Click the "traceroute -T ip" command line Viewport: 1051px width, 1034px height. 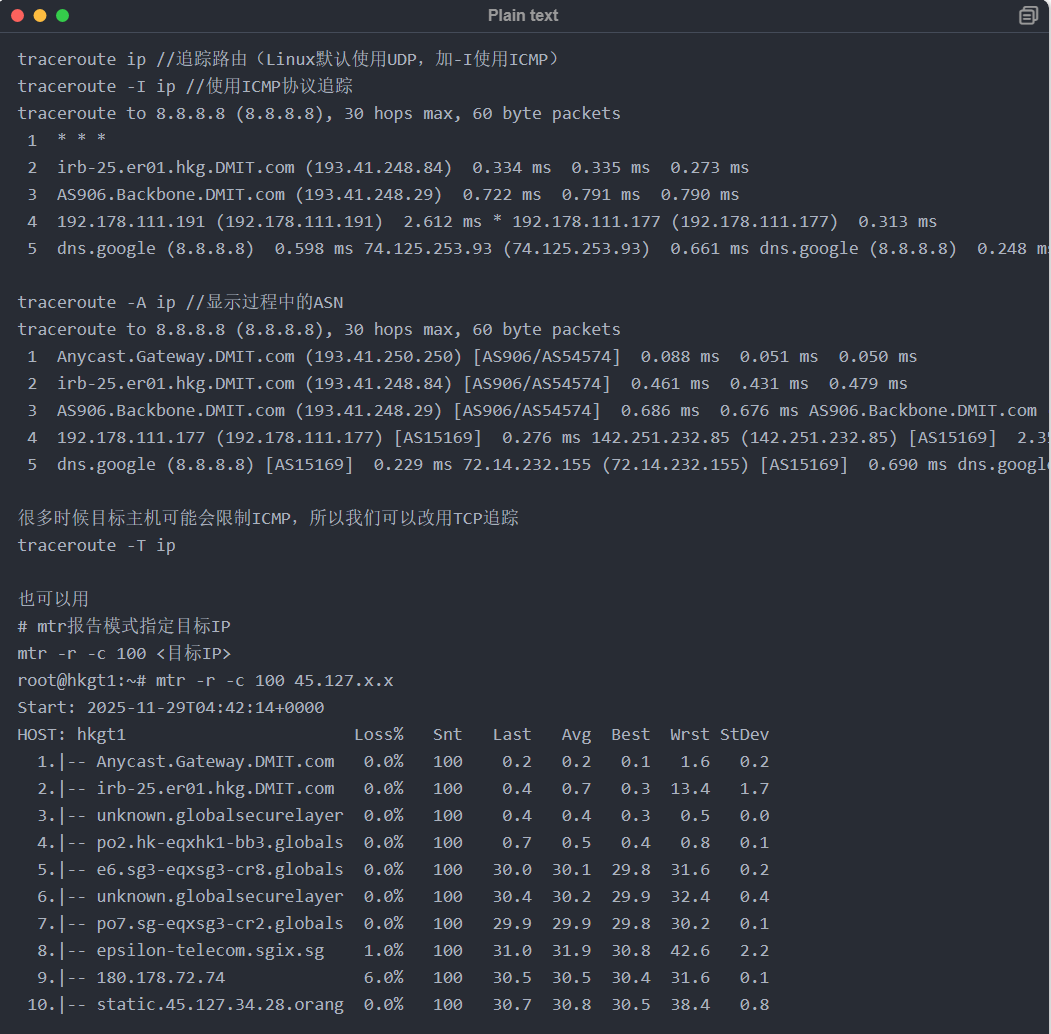(x=96, y=545)
